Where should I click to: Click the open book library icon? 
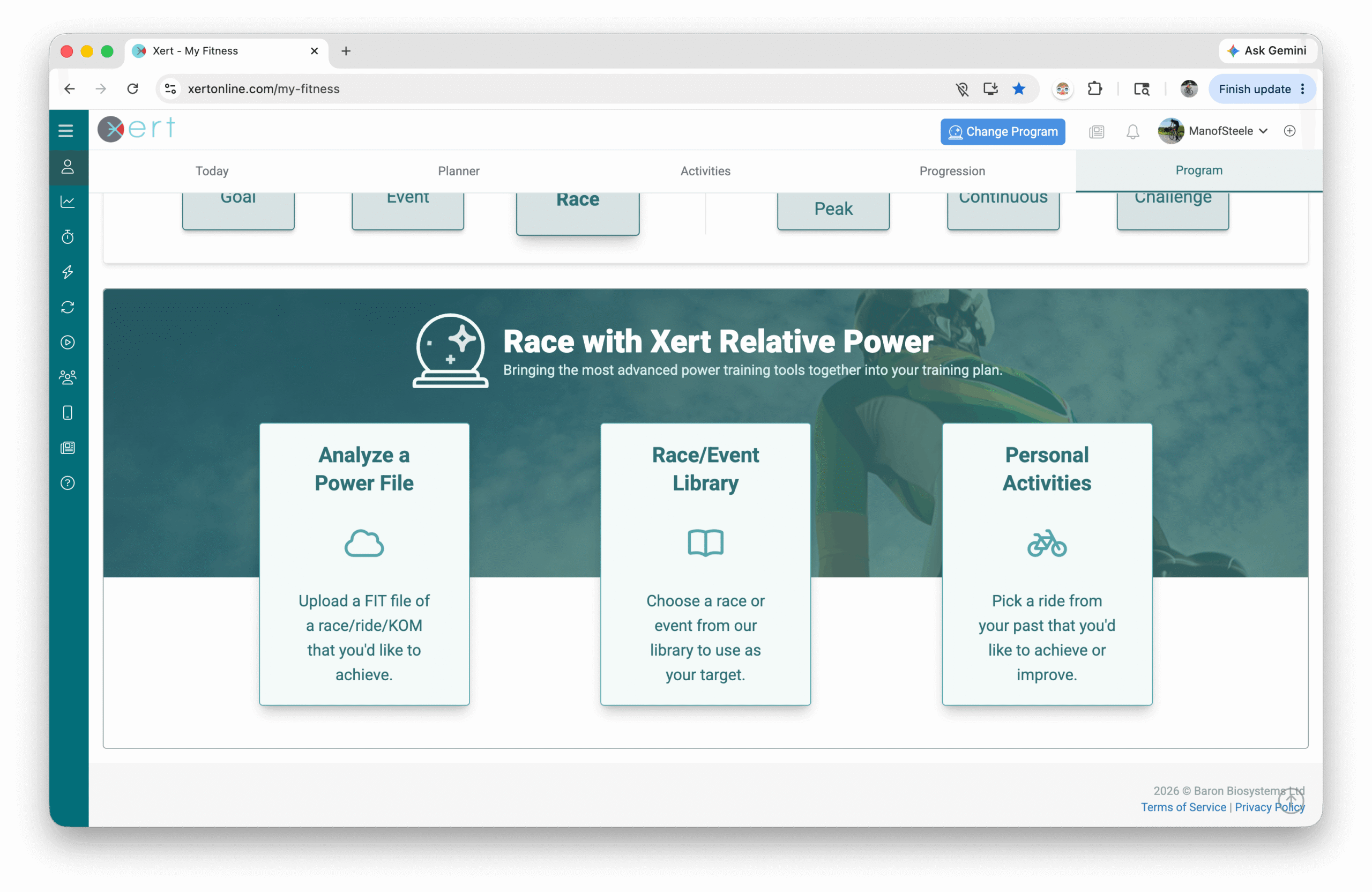tap(705, 542)
